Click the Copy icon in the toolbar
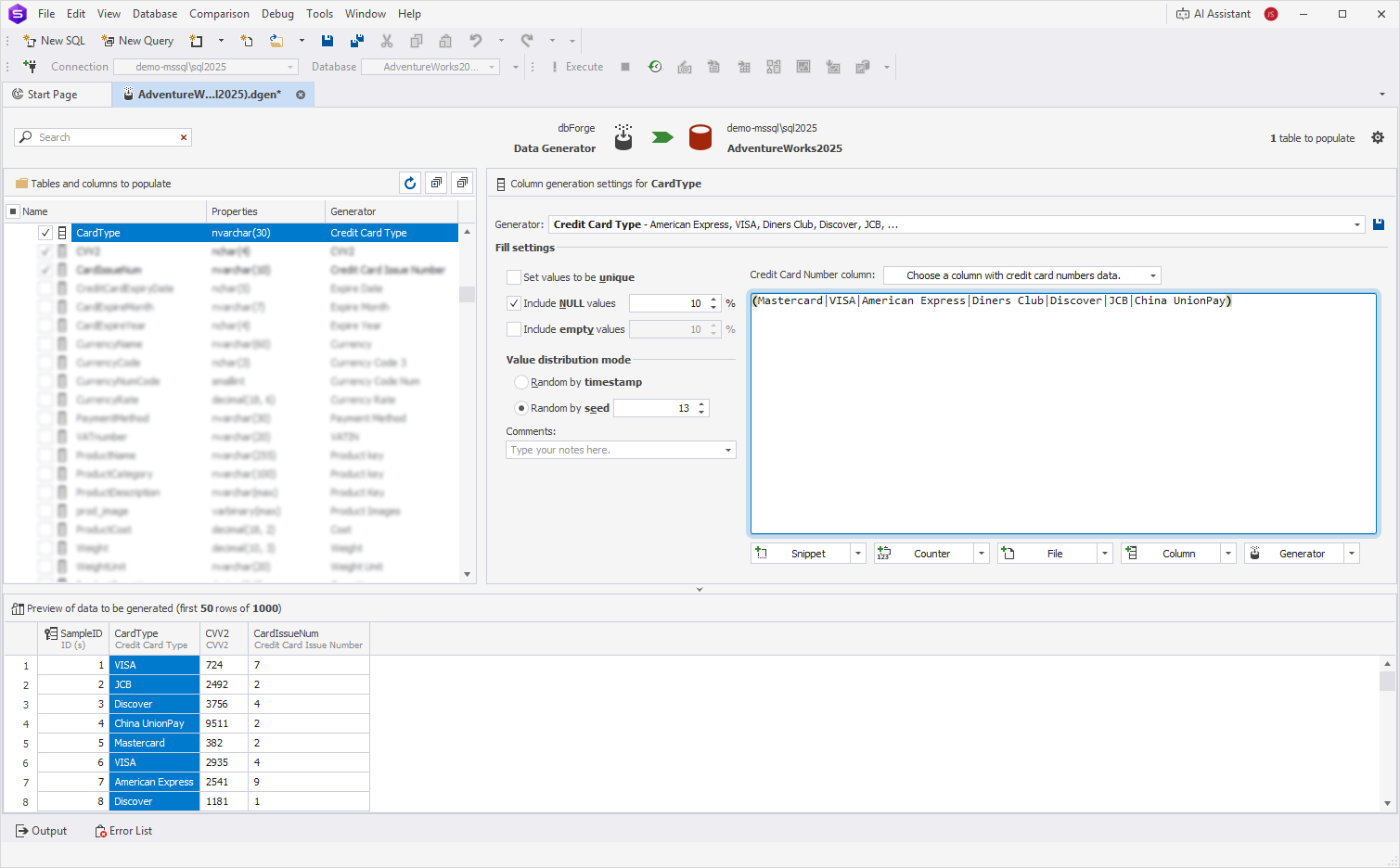The width and height of the screenshot is (1400, 868). coord(417,41)
